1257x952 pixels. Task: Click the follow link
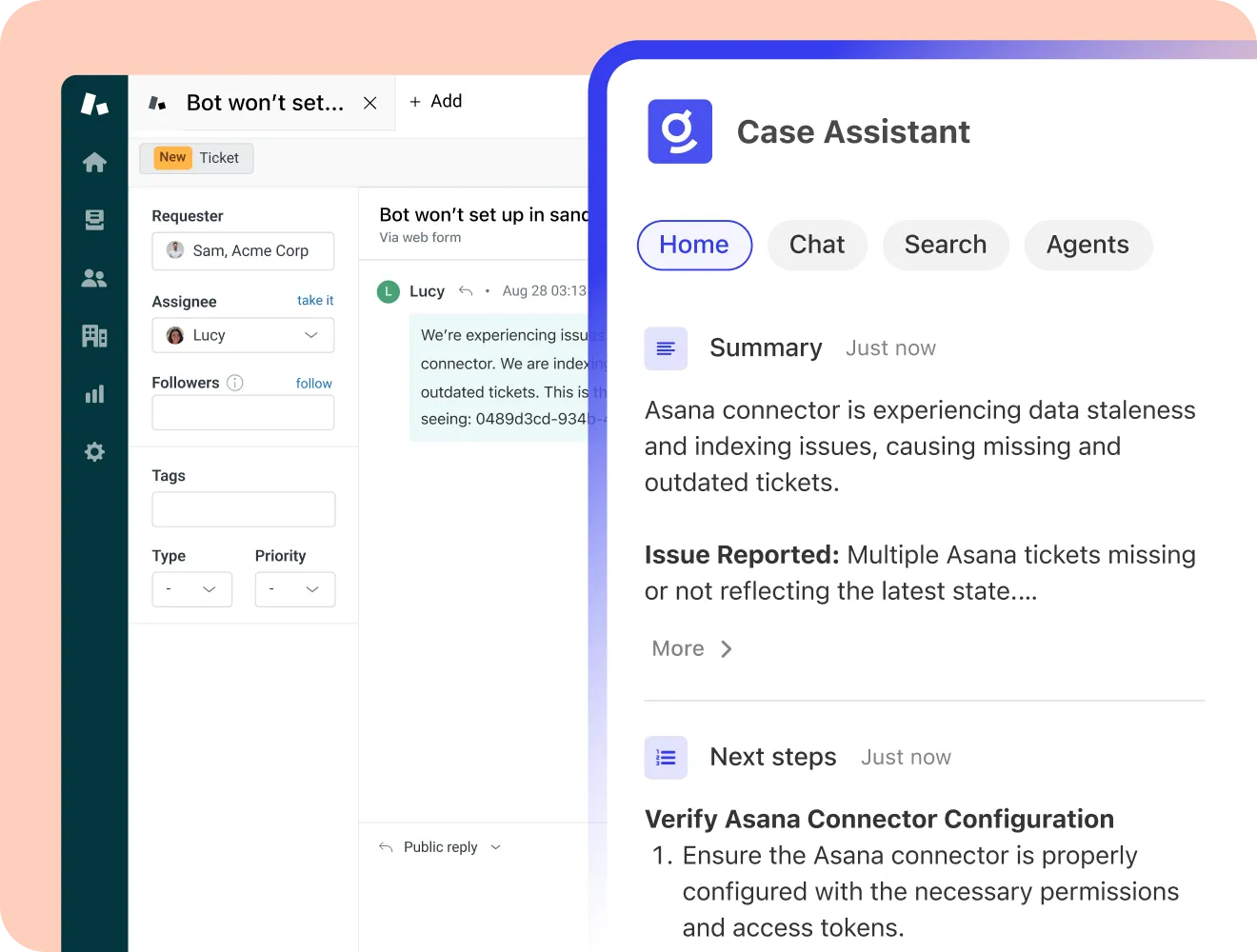pyautogui.click(x=314, y=384)
